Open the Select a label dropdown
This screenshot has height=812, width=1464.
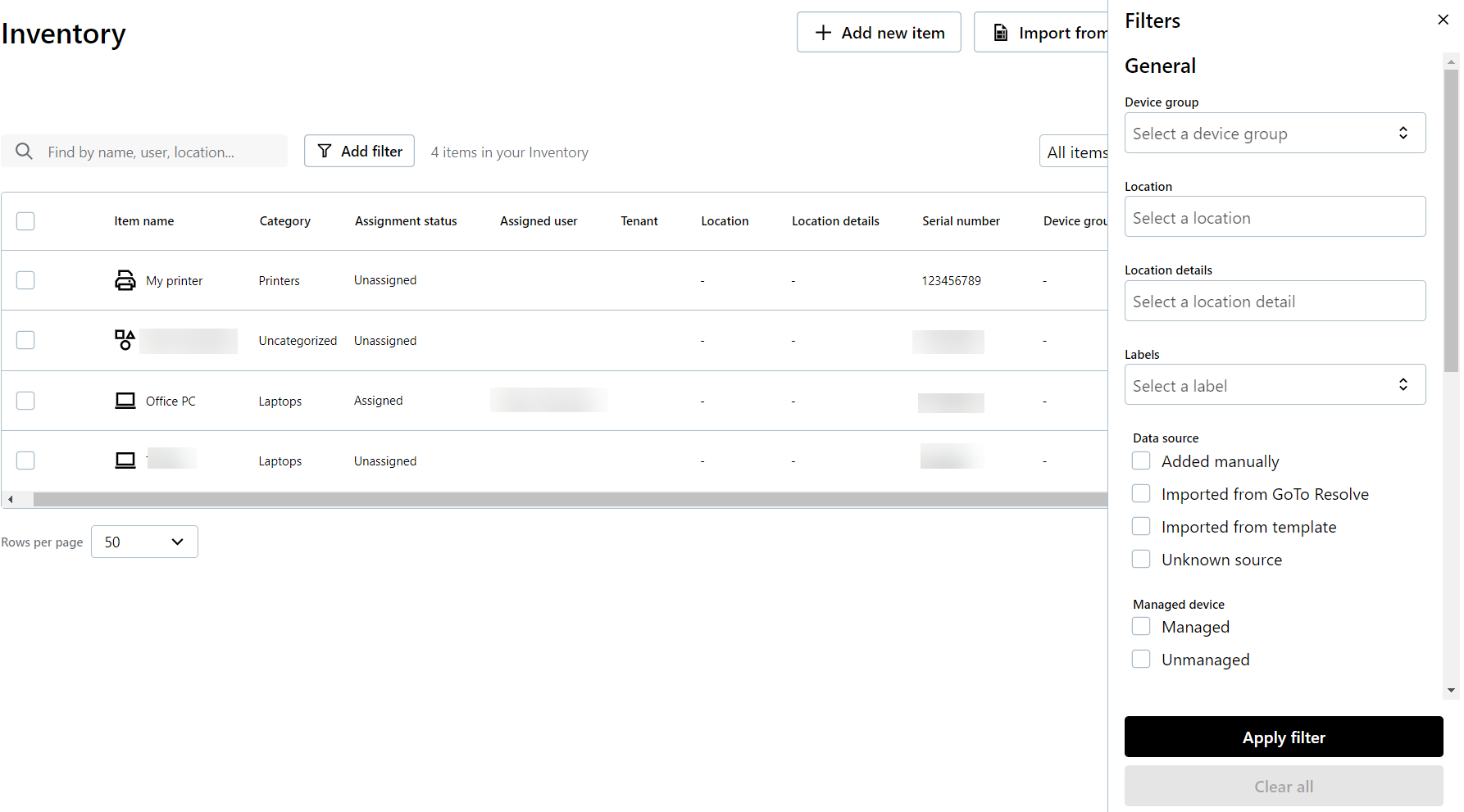pos(1274,384)
